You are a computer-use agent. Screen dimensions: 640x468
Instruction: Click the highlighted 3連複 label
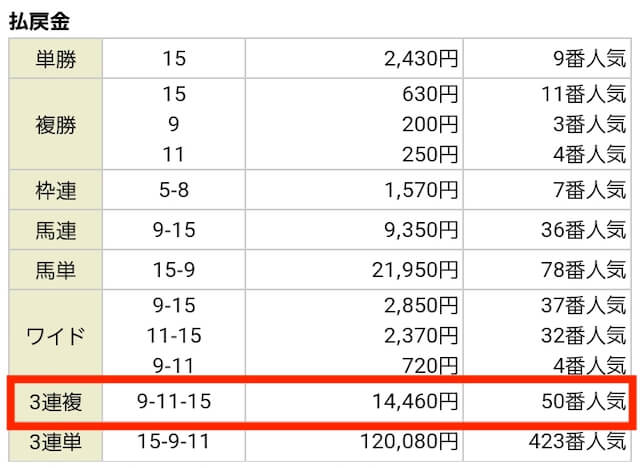point(56,401)
